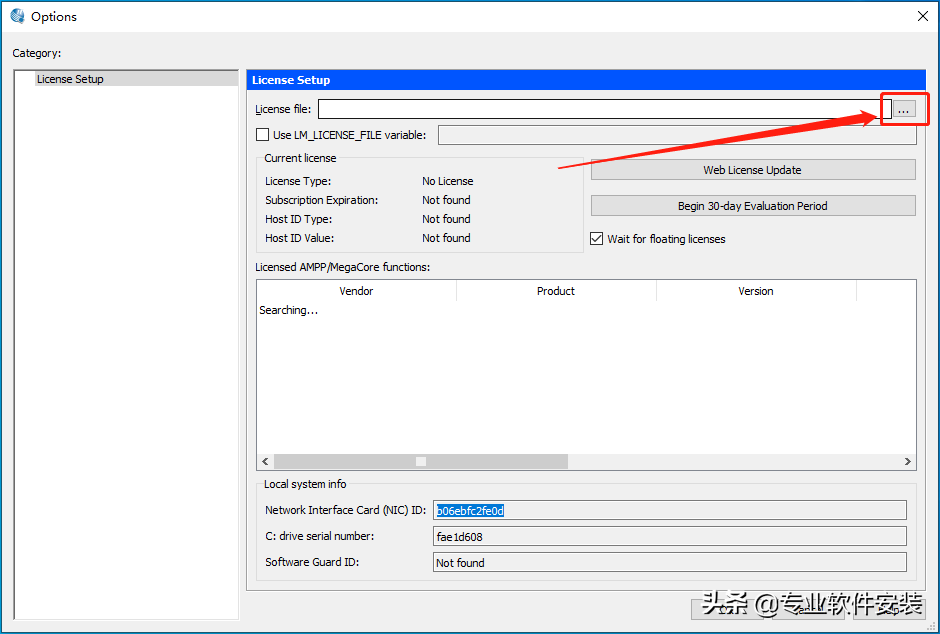
Task: Click 'Not found' next to Subscription Expiration
Action: pyautogui.click(x=446, y=200)
